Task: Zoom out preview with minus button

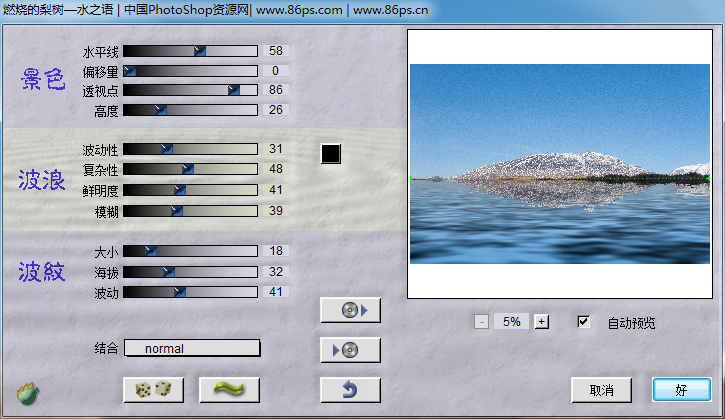Action: pos(481,321)
